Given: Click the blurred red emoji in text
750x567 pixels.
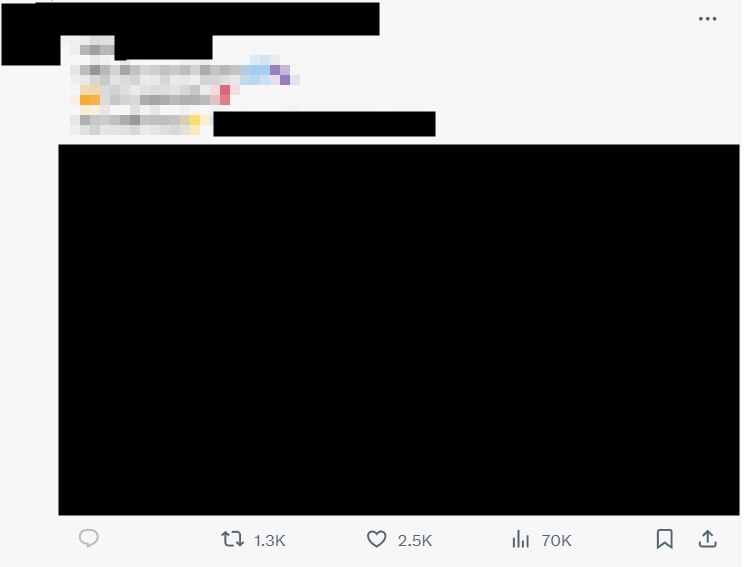Looking at the screenshot, I should click(224, 95).
